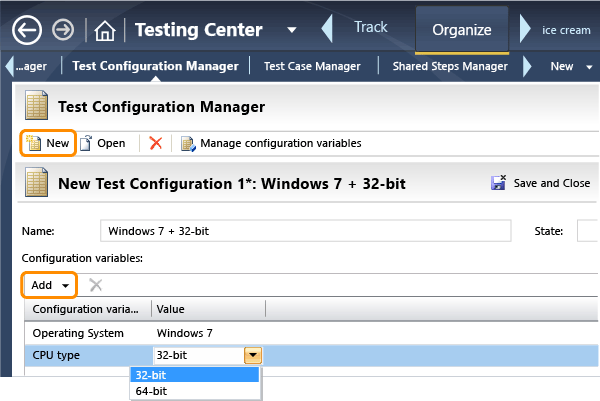
Task: Choose 64-bit from the dropdown list
Action: click(195, 391)
